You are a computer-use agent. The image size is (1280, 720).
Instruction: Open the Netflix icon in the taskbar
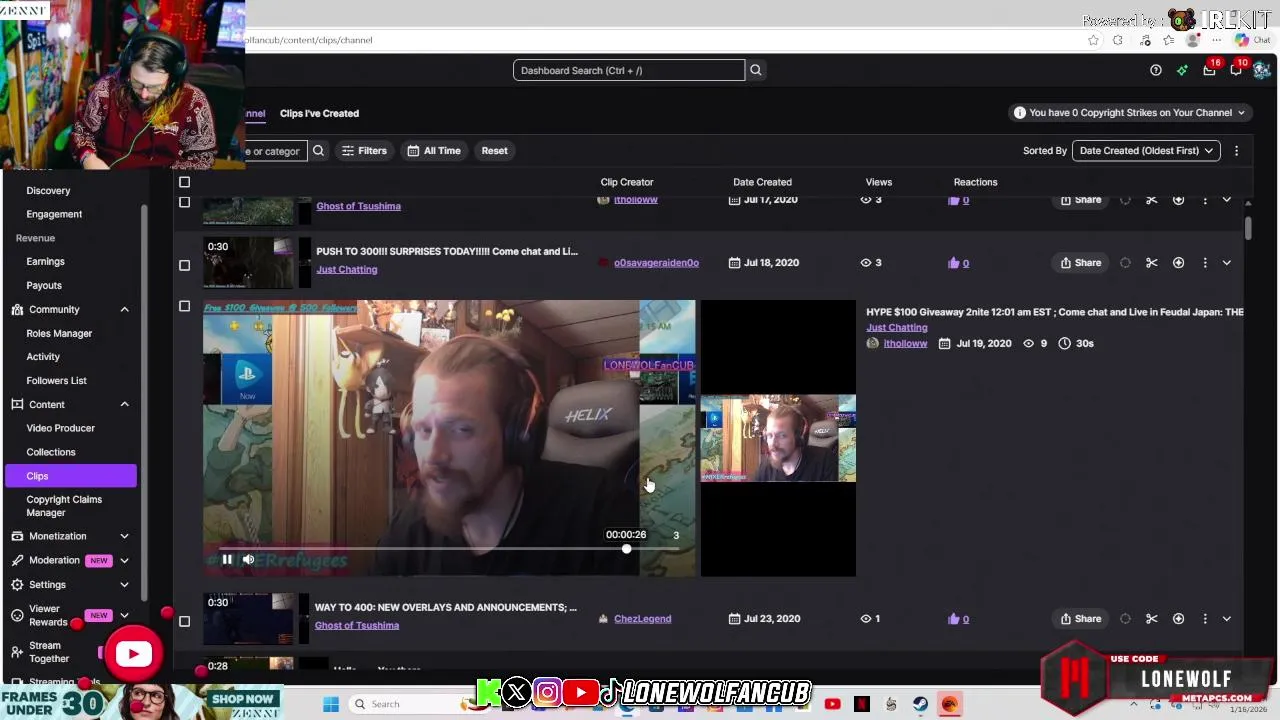[x=862, y=704]
